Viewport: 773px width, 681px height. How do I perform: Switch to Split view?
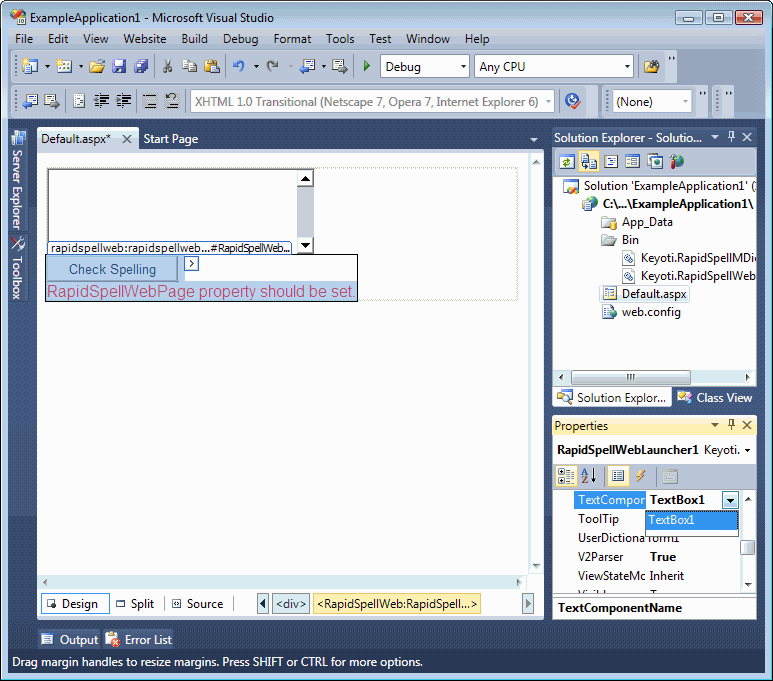coord(135,604)
